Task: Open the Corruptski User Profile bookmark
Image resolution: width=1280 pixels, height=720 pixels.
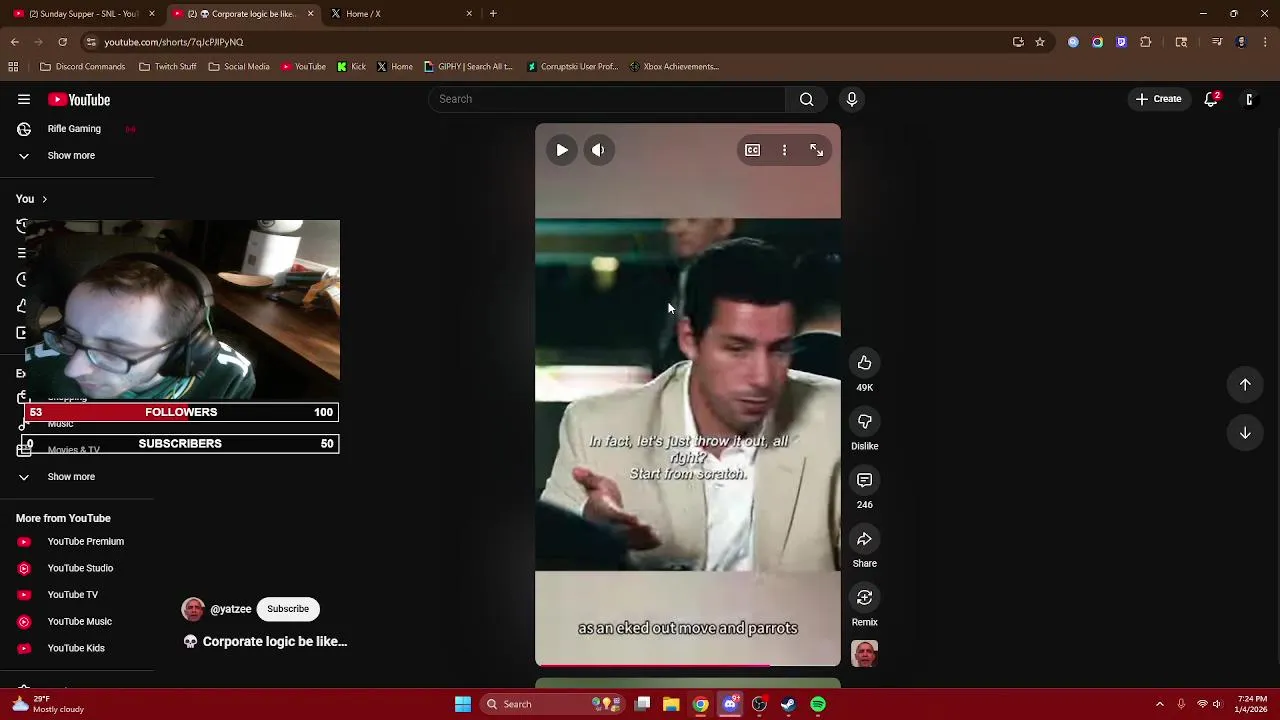Action: point(572,67)
